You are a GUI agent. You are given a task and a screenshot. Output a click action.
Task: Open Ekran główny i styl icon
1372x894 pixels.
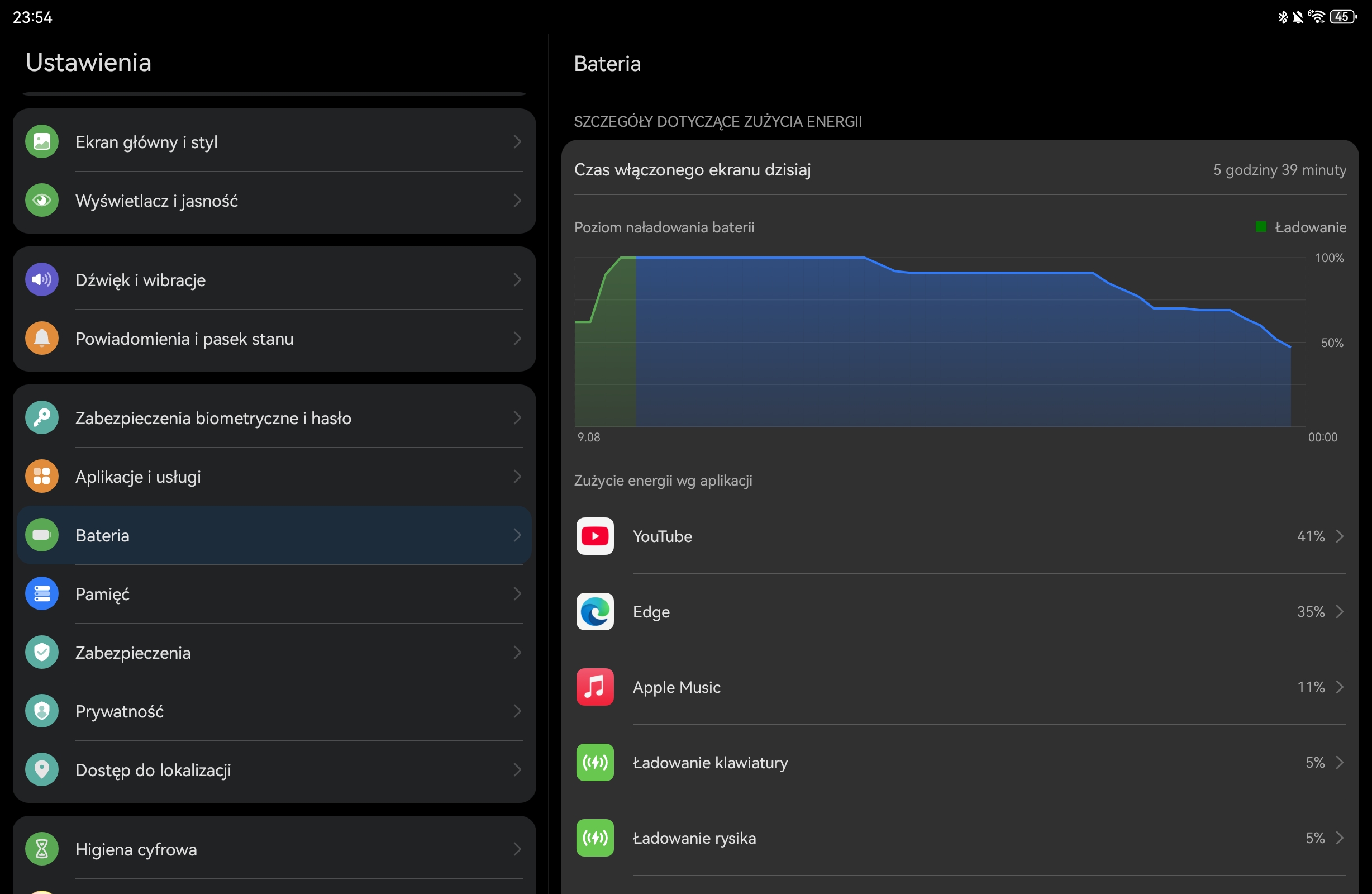tap(41, 141)
